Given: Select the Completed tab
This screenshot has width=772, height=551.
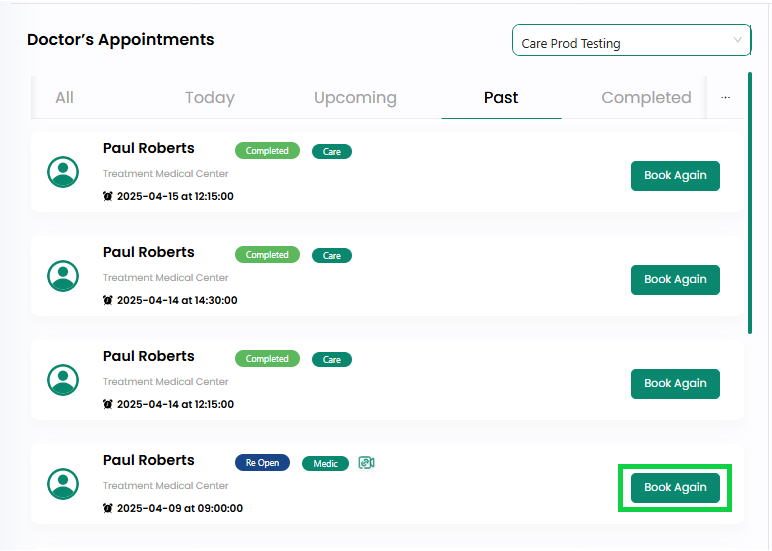Looking at the screenshot, I should [x=646, y=97].
